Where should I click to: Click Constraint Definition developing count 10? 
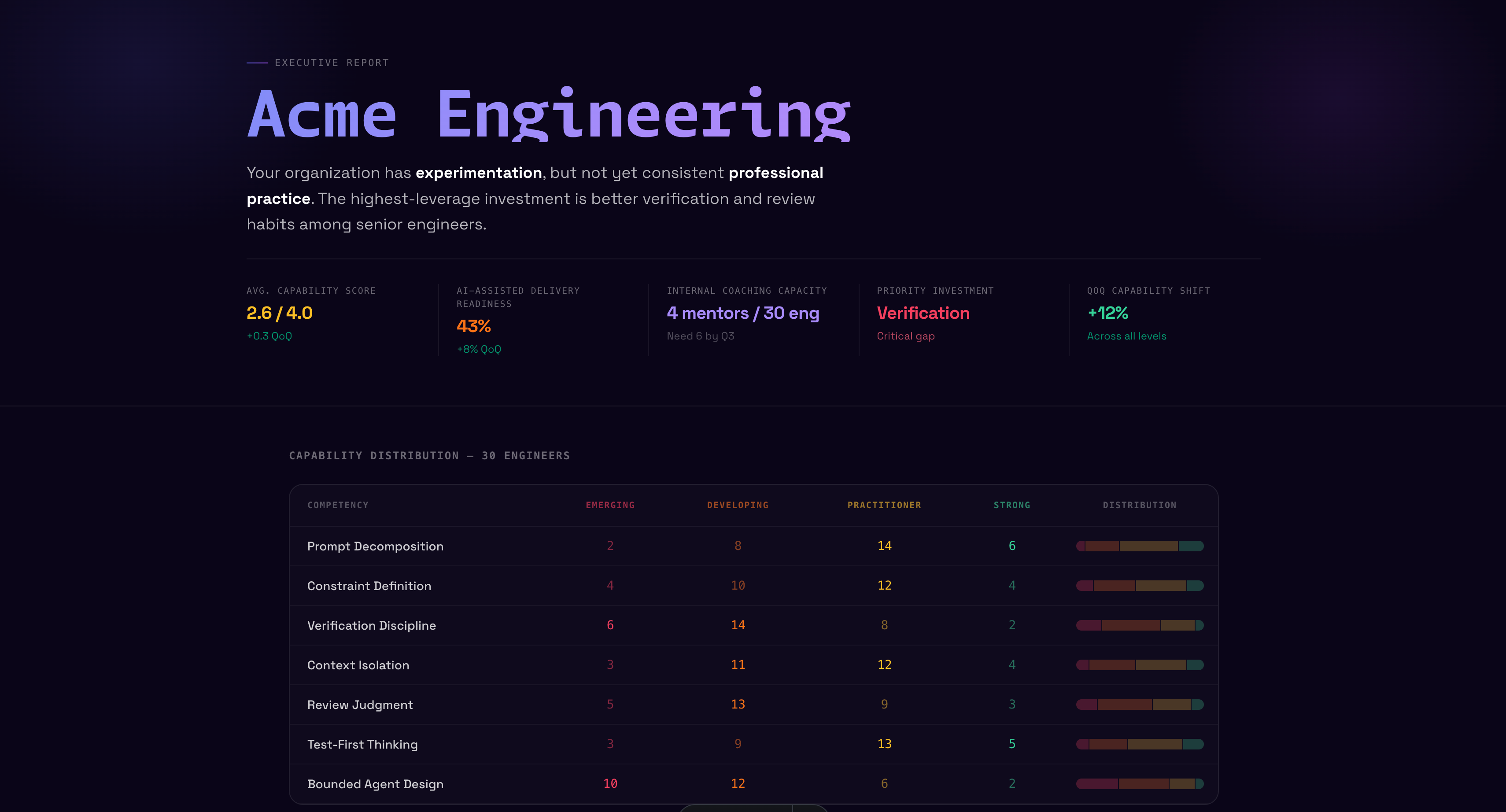coord(738,585)
